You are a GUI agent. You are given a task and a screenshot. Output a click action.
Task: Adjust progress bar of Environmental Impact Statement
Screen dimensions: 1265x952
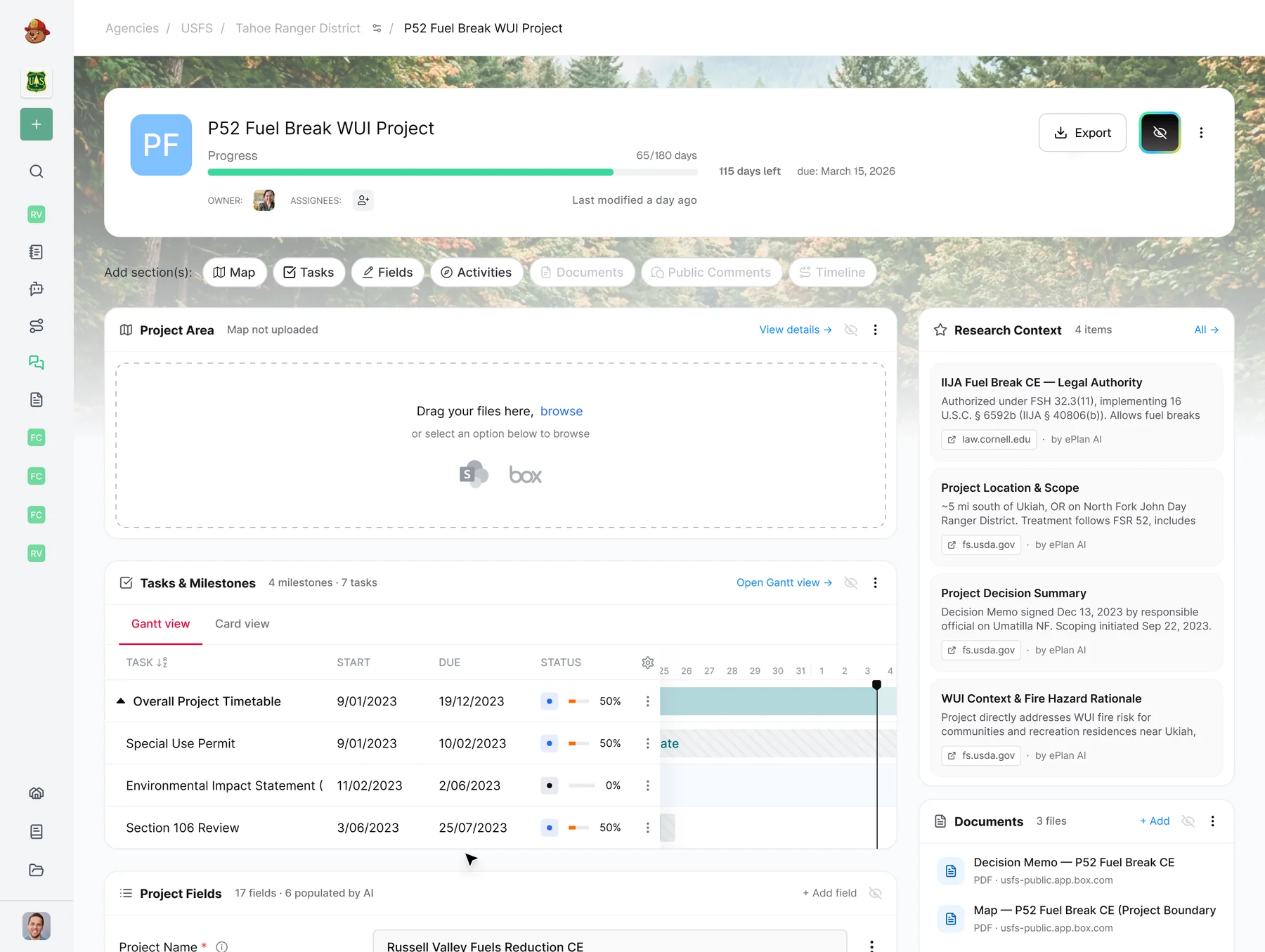582,785
